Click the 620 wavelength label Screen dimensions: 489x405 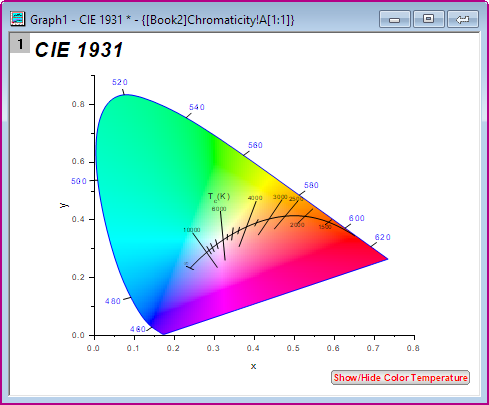pyautogui.click(x=382, y=237)
